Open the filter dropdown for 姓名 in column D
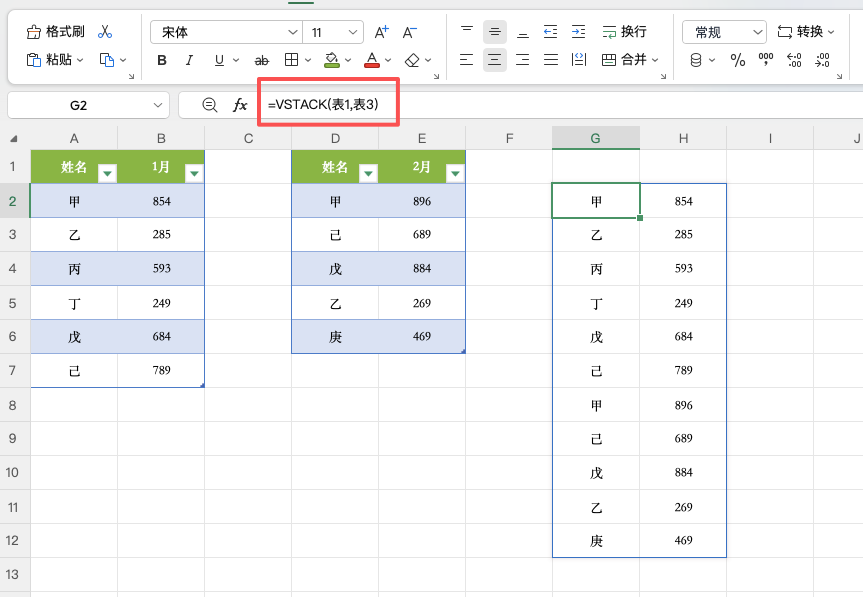This screenshot has width=863, height=597. (x=368, y=174)
